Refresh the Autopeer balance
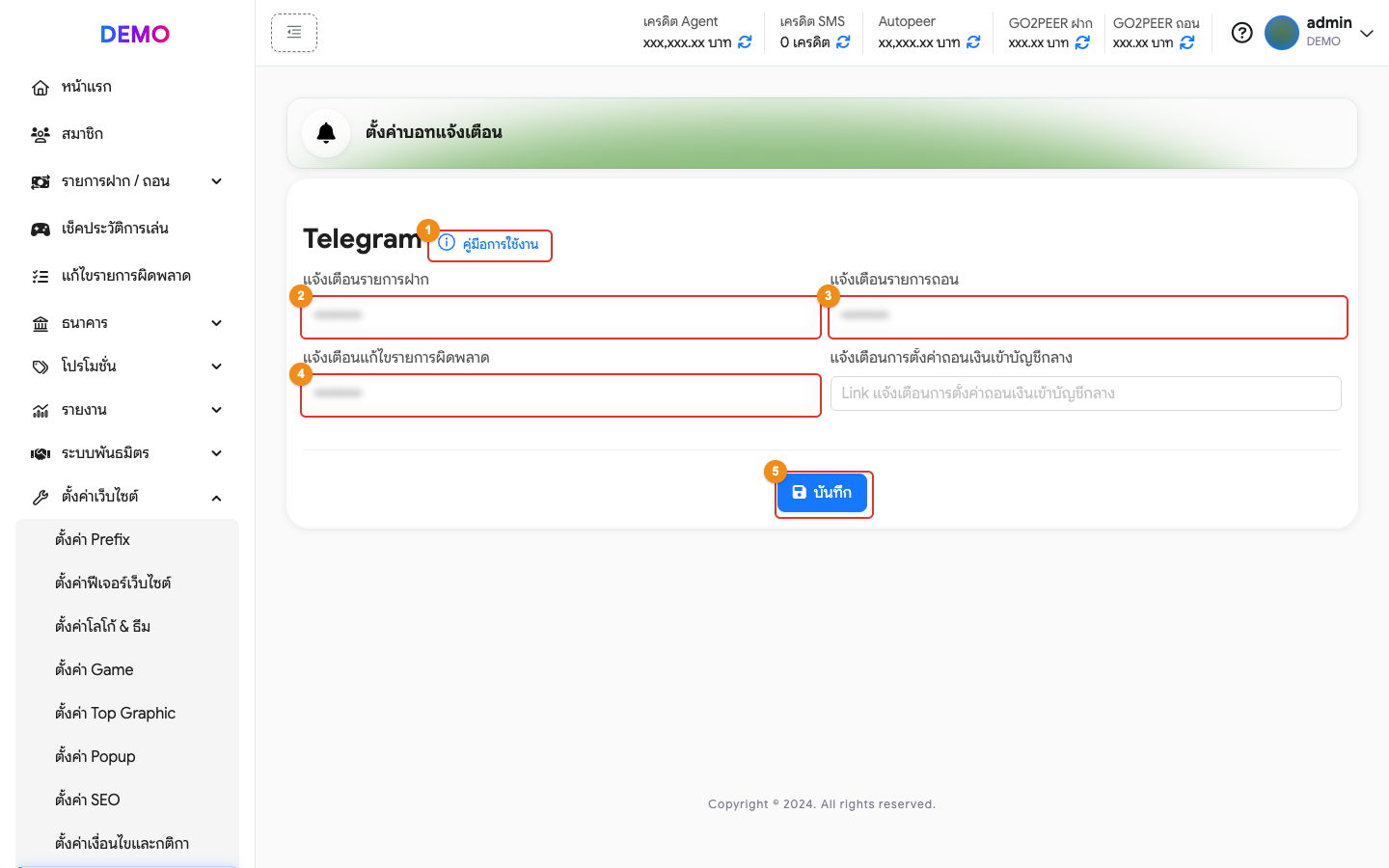Viewport: 1389px width, 868px height. (x=973, y=42)
